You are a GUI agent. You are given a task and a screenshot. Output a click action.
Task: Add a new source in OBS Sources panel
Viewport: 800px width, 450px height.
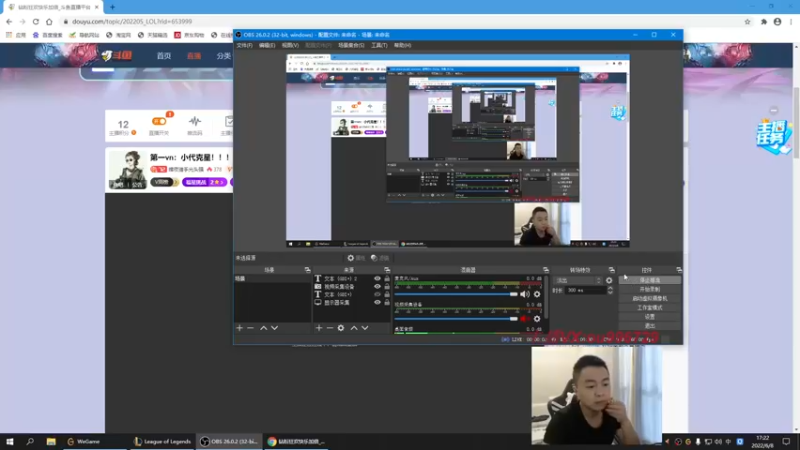click(319, 328)
